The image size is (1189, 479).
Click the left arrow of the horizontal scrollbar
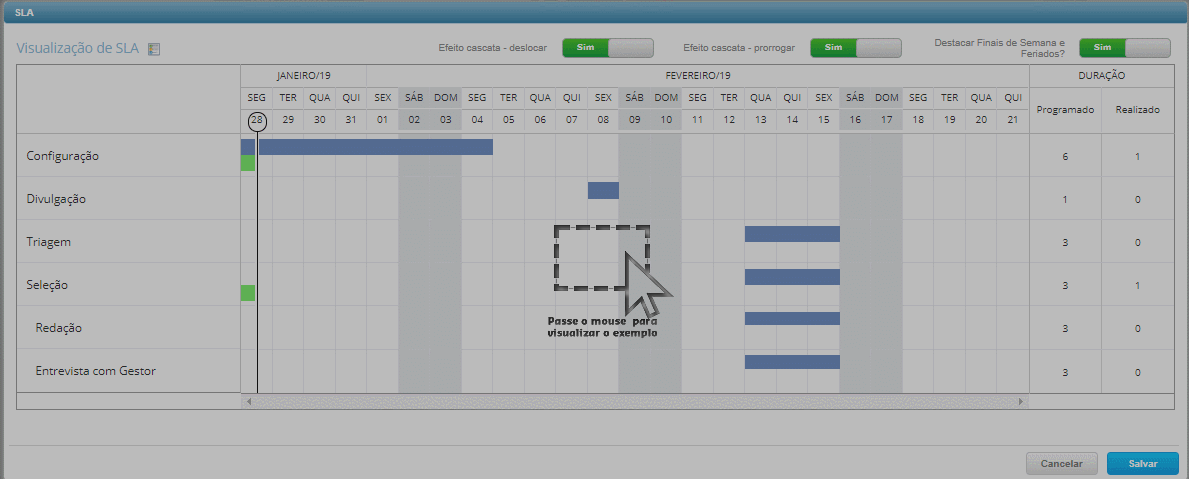click(249, 401)
